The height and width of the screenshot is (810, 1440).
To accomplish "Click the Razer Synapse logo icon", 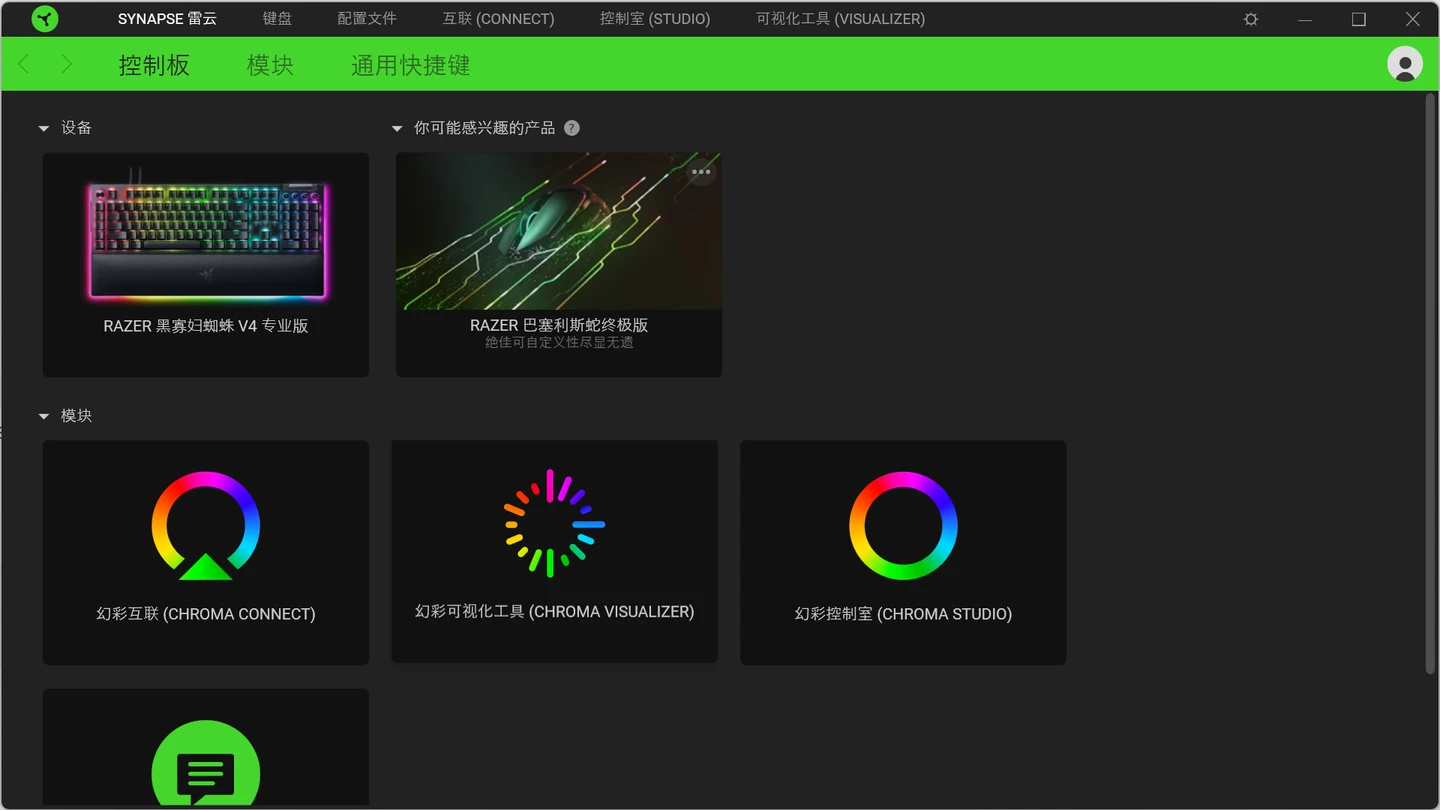I will 45,19.
